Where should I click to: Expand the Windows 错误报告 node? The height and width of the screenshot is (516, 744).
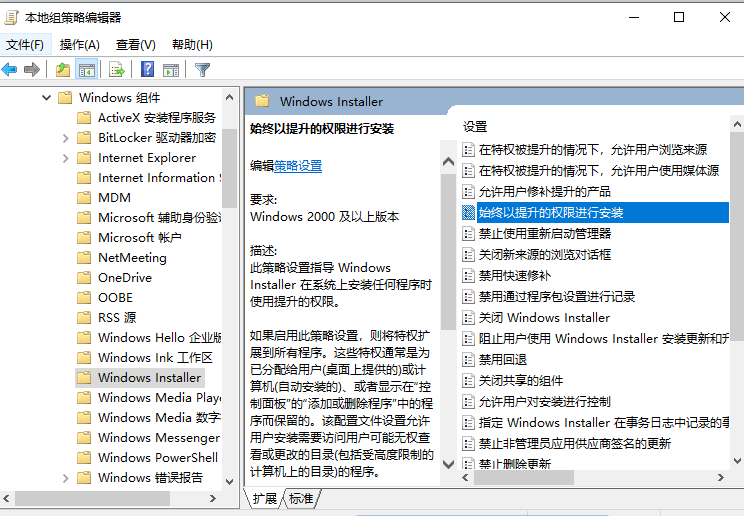point(65,478)
